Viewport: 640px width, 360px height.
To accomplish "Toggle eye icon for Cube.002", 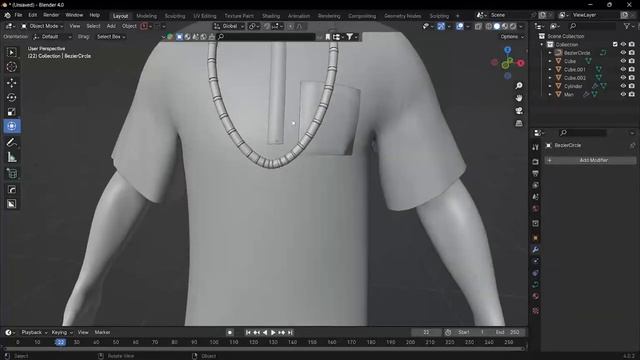I will pyautogui.click(x=623, y=78).
